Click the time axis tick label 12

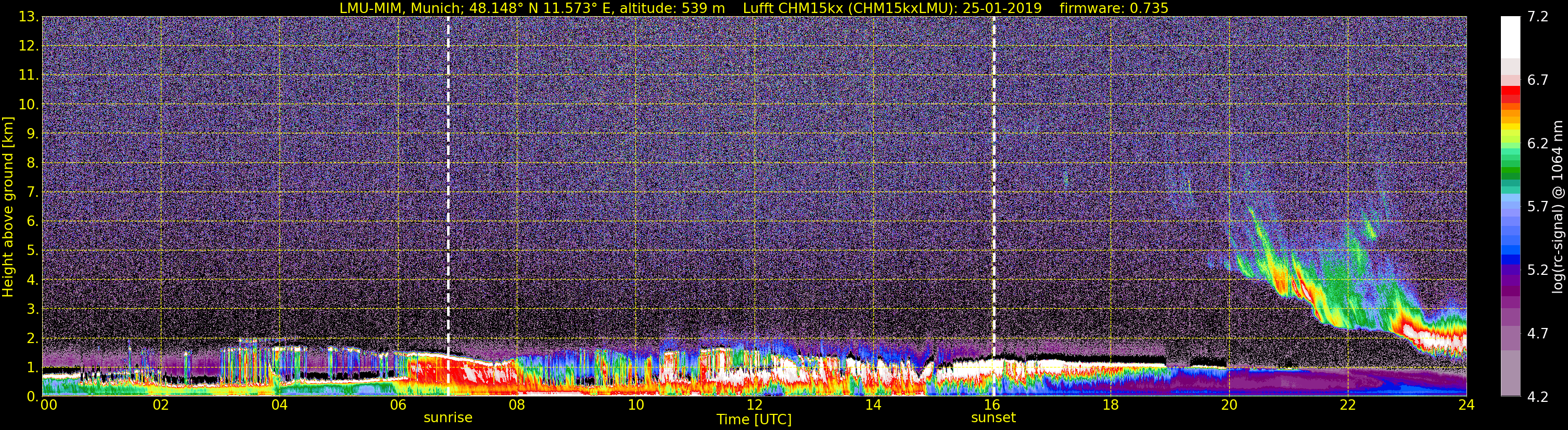[754, 405]
